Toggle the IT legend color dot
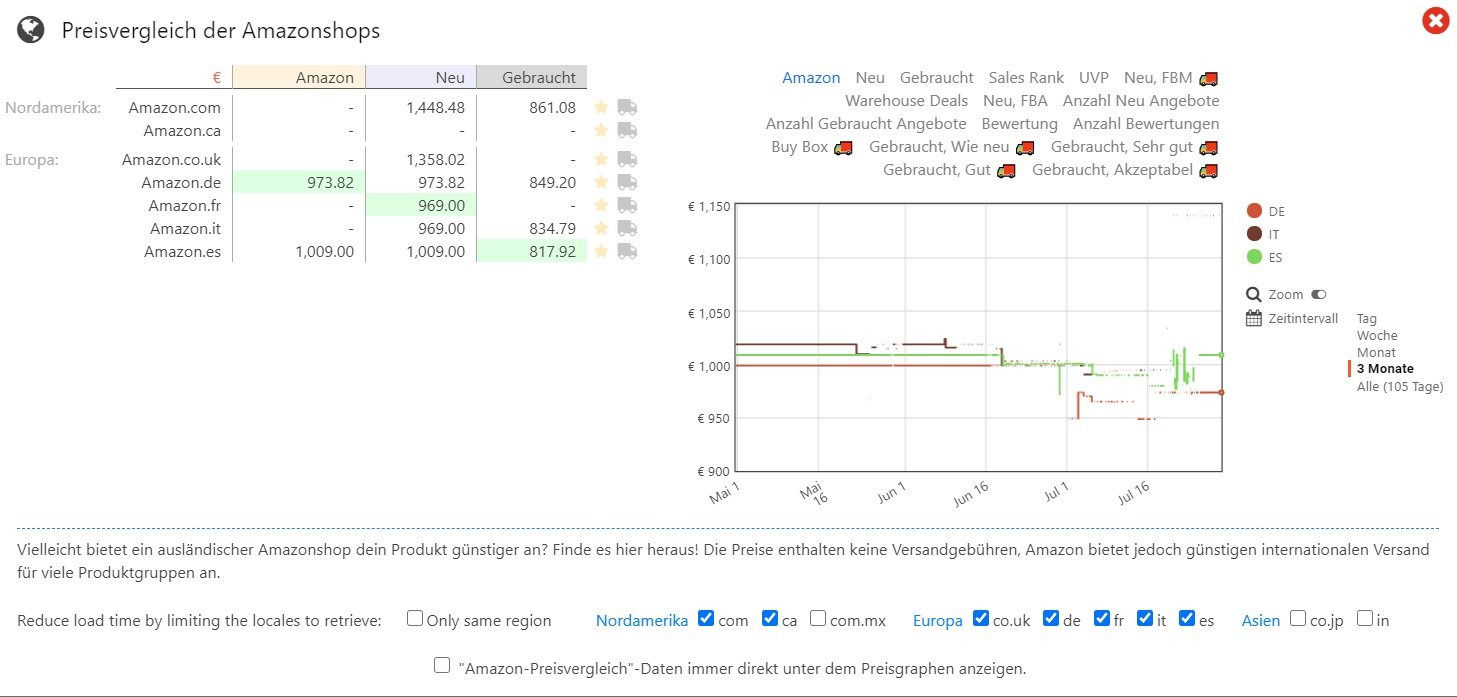Screen dimensions: 1457x697 point(1254,234)
